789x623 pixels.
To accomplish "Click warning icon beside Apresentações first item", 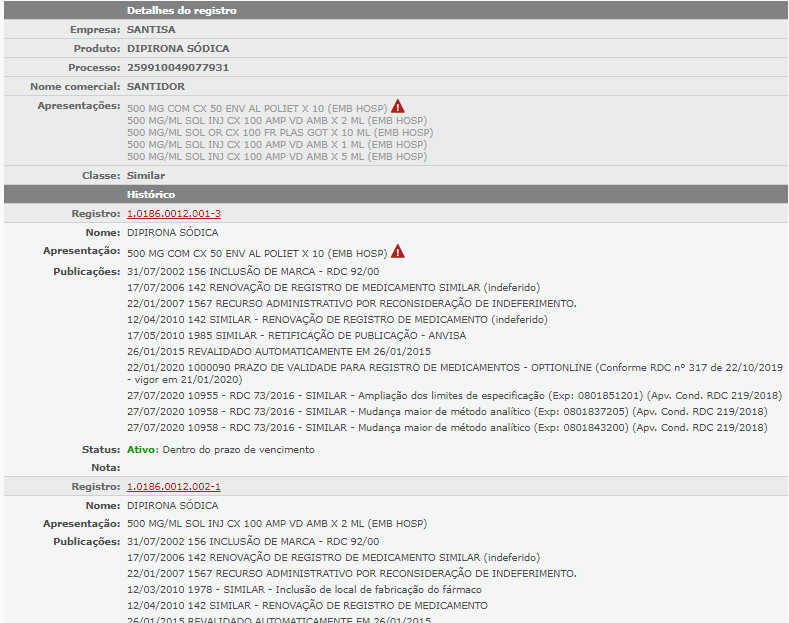I will point(398,106).
